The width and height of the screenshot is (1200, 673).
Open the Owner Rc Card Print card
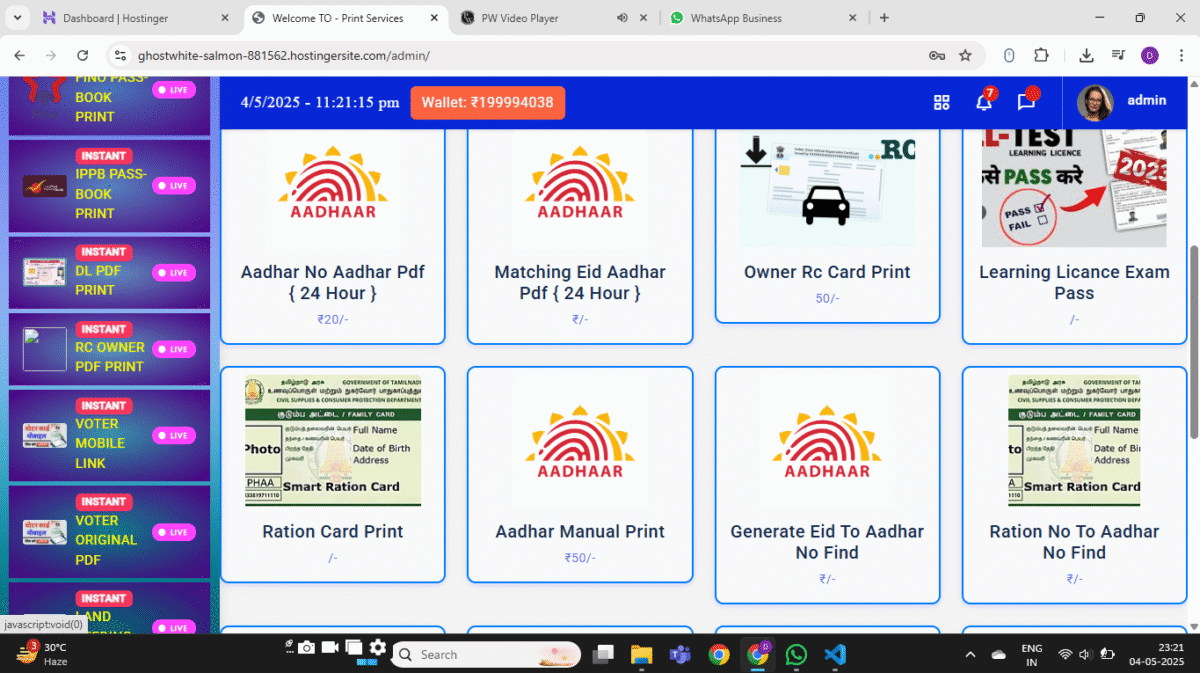tap(827, 226)
